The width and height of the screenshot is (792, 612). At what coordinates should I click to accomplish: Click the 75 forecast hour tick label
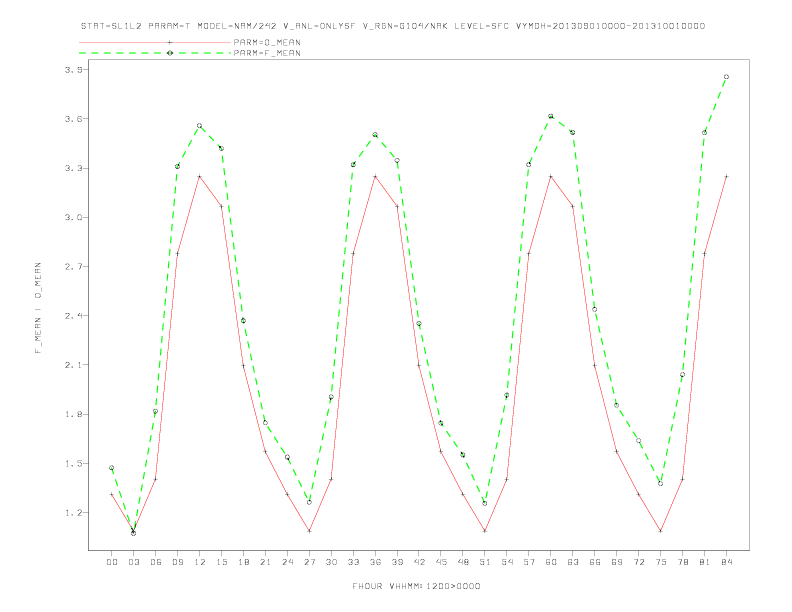pos(661,562)
